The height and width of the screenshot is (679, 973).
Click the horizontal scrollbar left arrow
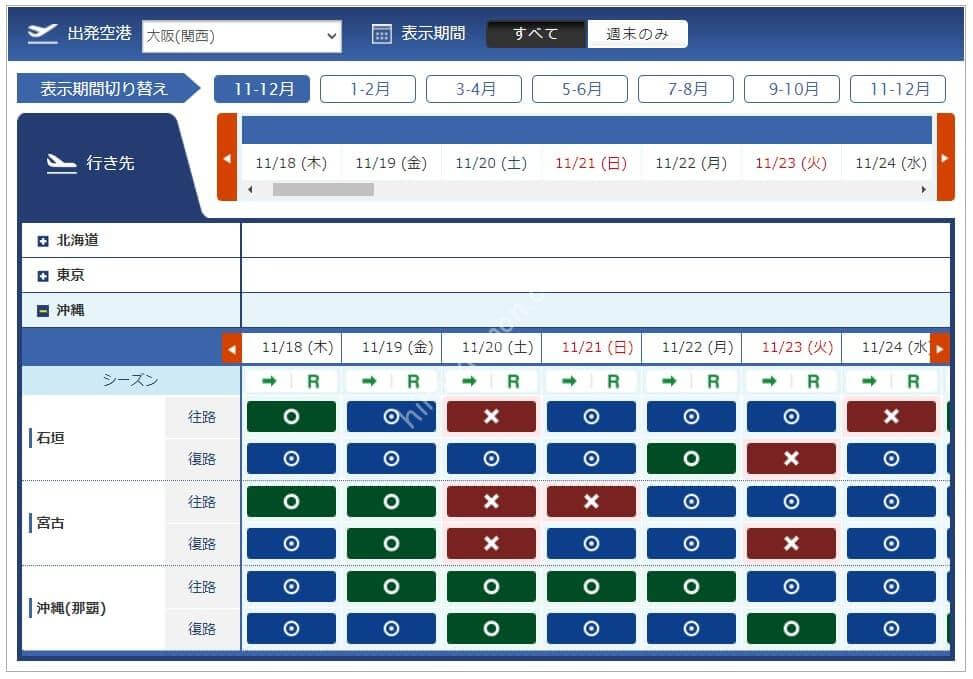(250, 189)
